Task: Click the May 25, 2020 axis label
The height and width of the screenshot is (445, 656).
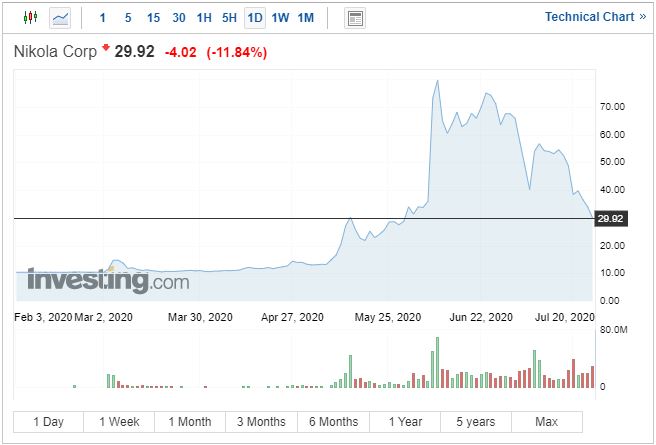Action: [x=388, y=317]
